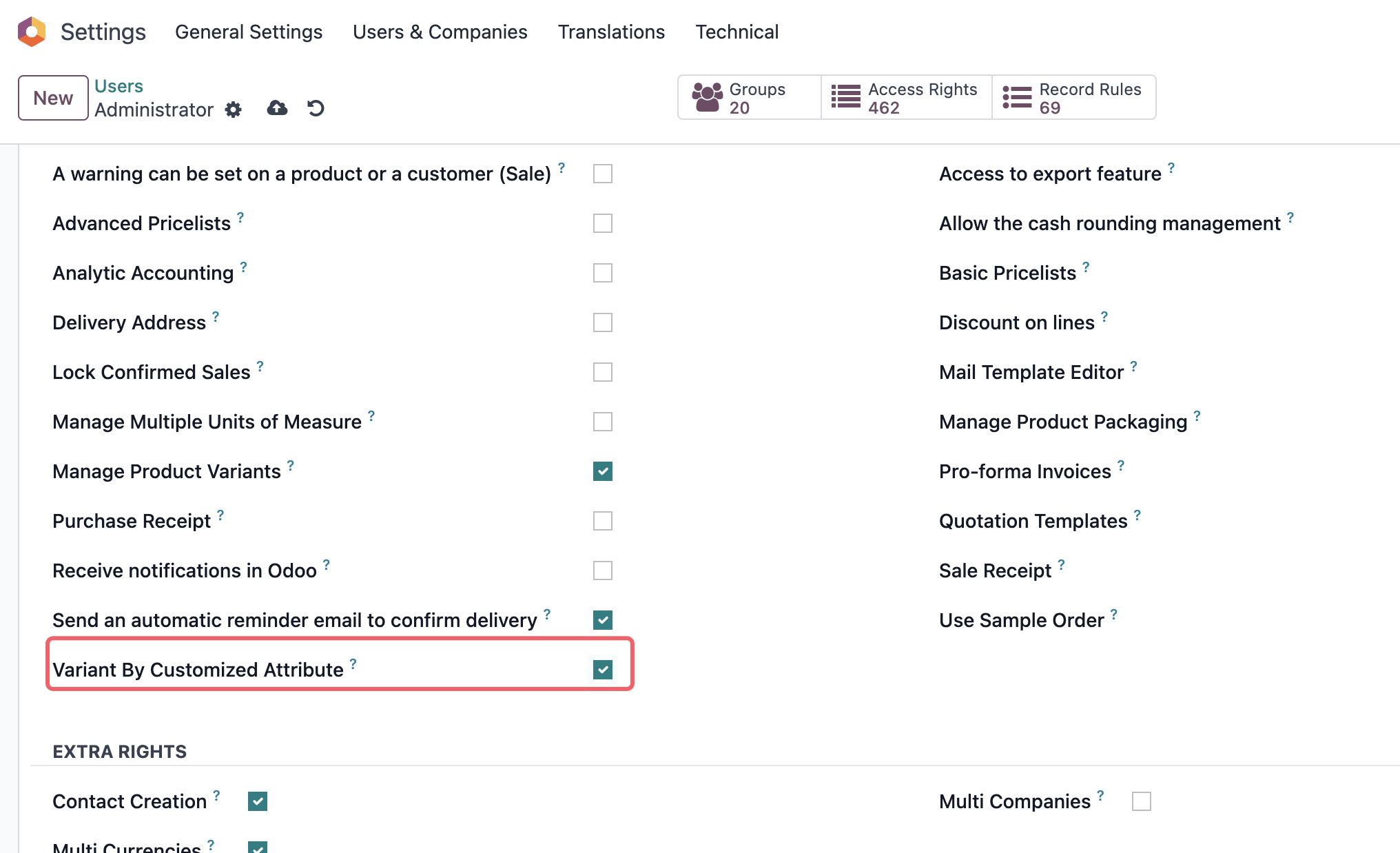Enable Multi Companies checkbox
Screen dimensions: 1400x853
pyautogui.click(x=1142, y=801)
